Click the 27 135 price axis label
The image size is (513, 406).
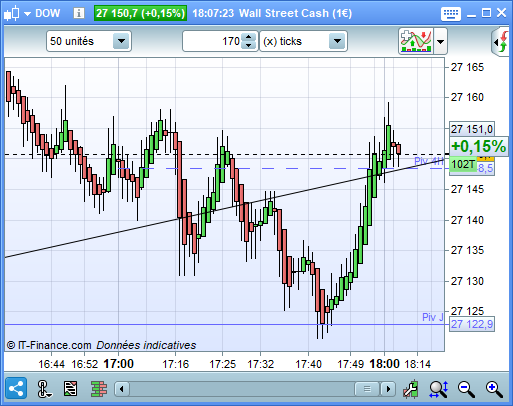click(x=467, y=250)
